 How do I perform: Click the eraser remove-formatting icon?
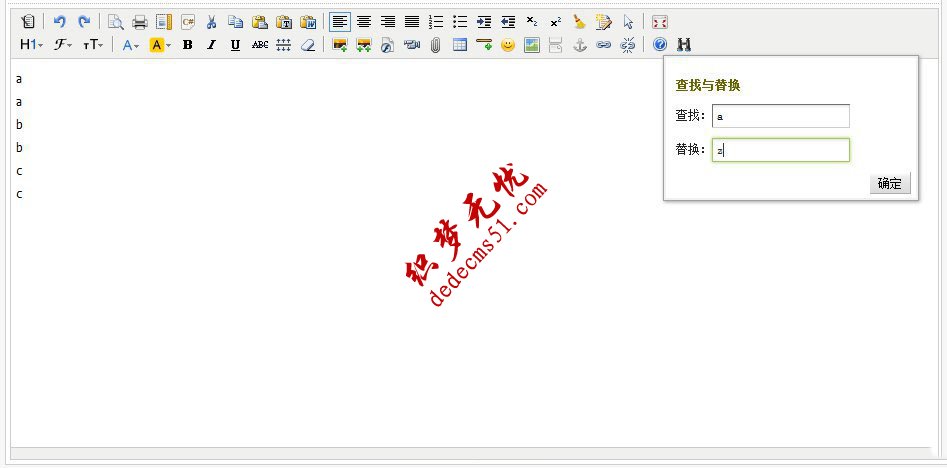point(308,45)
